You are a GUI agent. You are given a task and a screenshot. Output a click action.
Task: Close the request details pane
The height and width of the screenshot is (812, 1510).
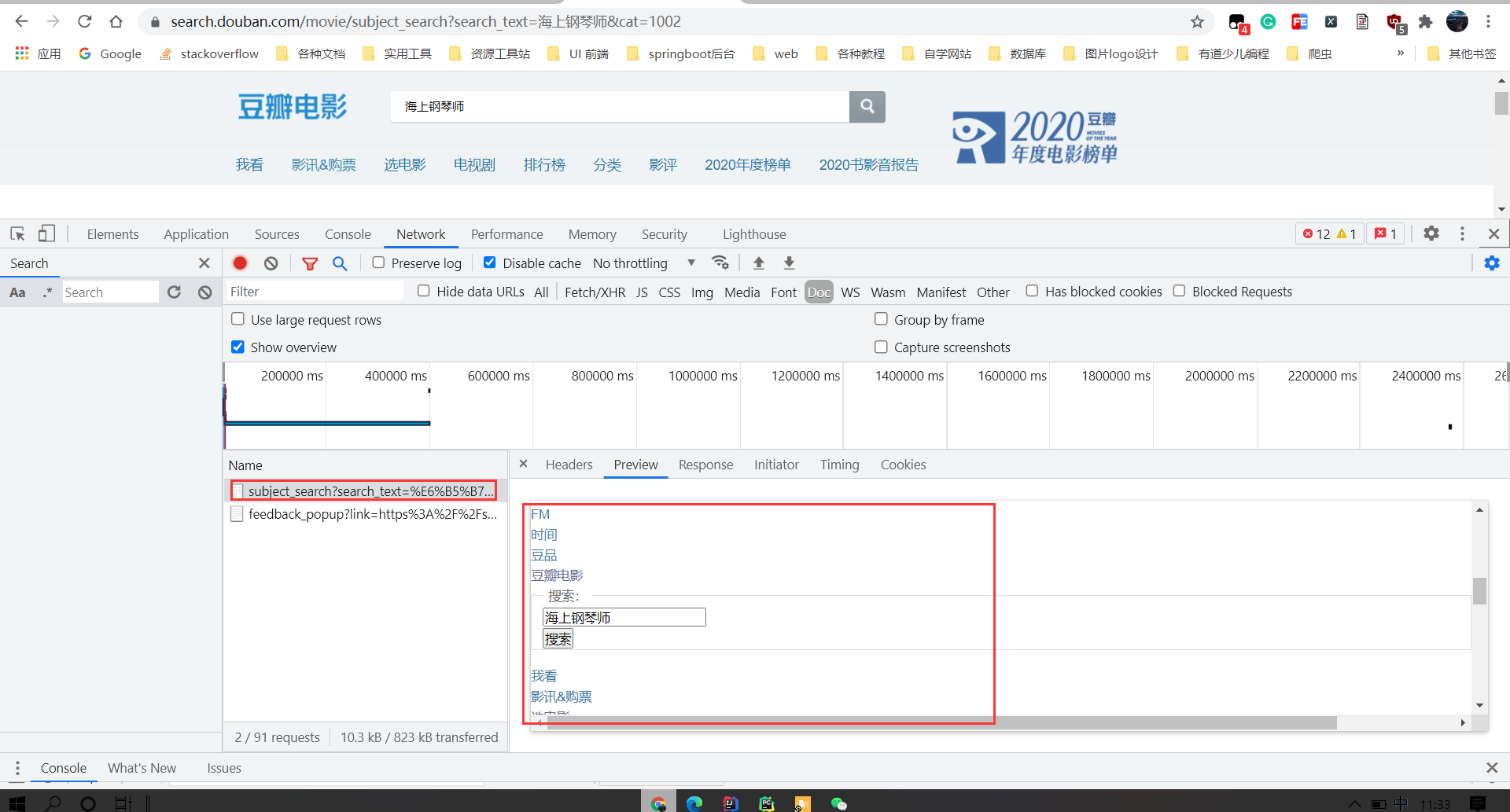click(x=523, y=464)
